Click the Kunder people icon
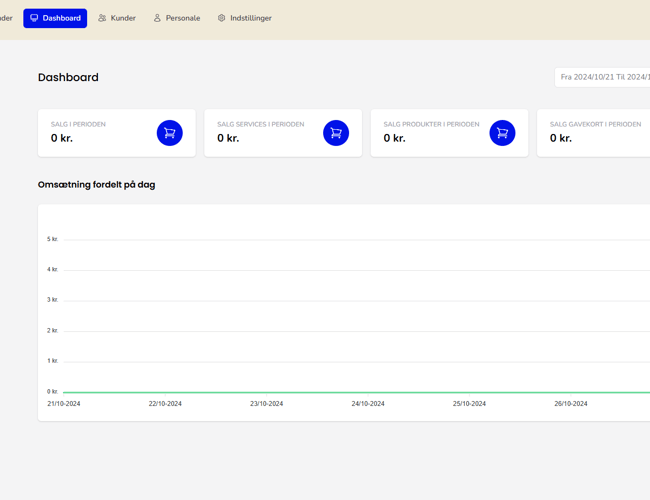The height and width of the screenshot is (500, 650). pyautogui.click(x=102, y=18)
